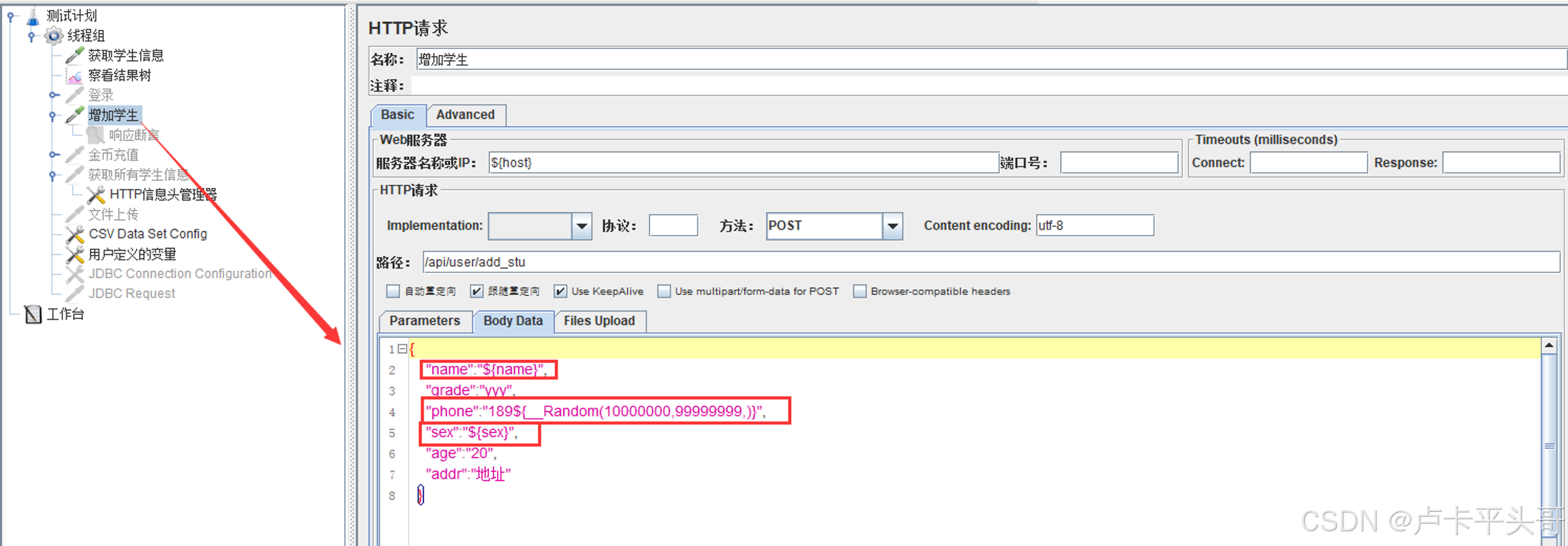Open the Body Data tab

coord(513,321)
